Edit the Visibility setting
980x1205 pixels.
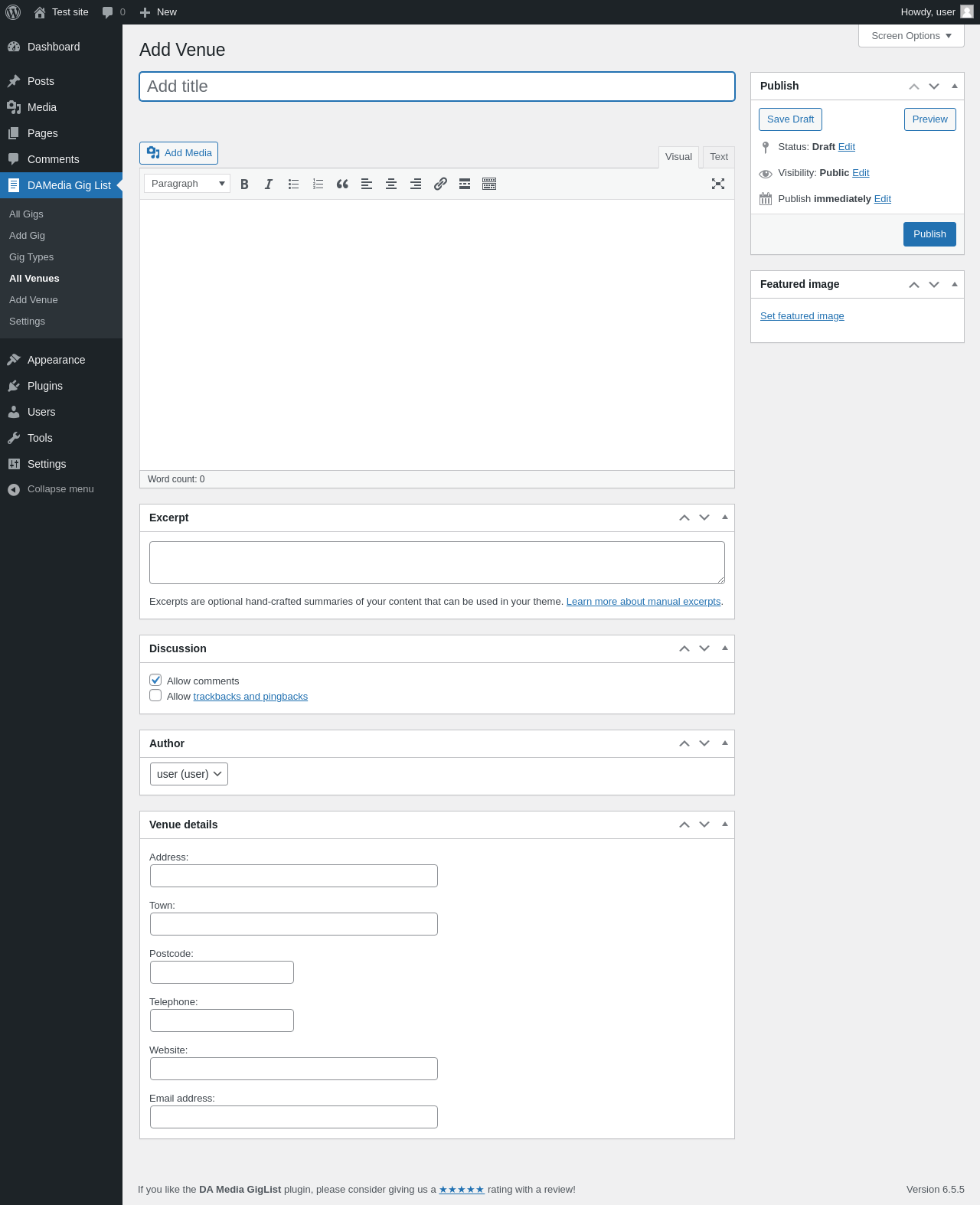point(861,173)
